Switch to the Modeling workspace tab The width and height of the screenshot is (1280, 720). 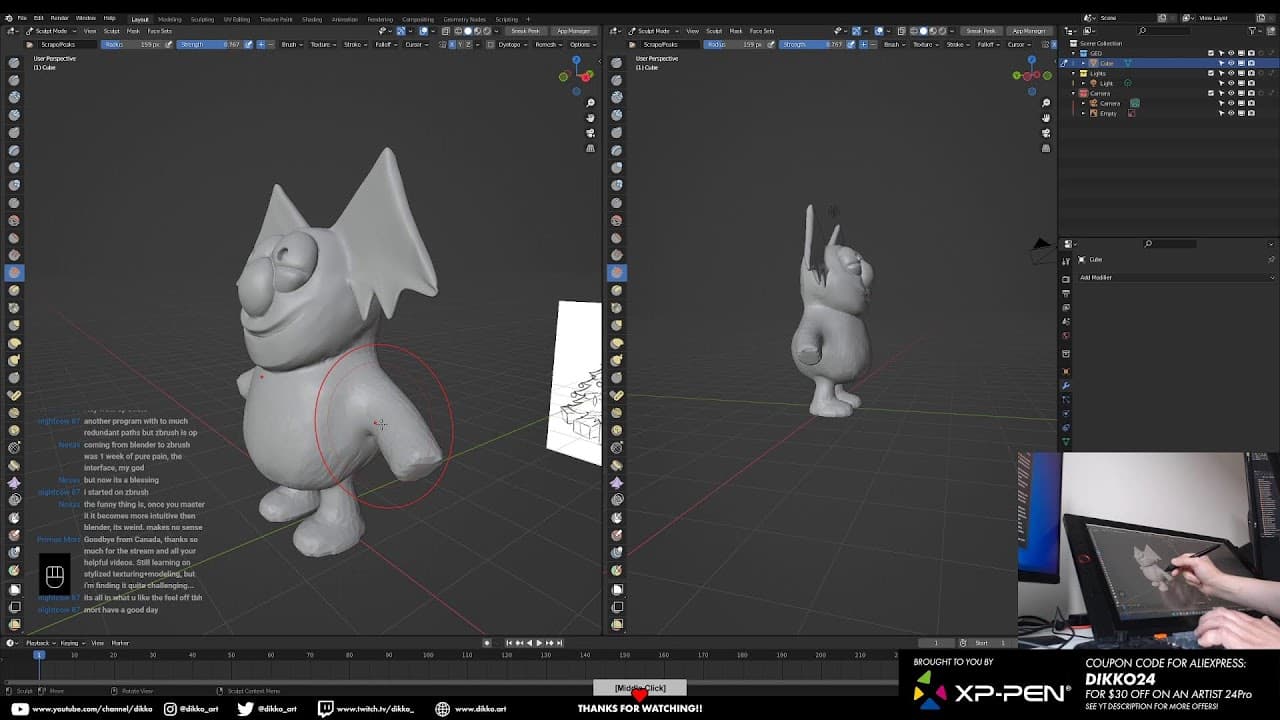[169, 19]
